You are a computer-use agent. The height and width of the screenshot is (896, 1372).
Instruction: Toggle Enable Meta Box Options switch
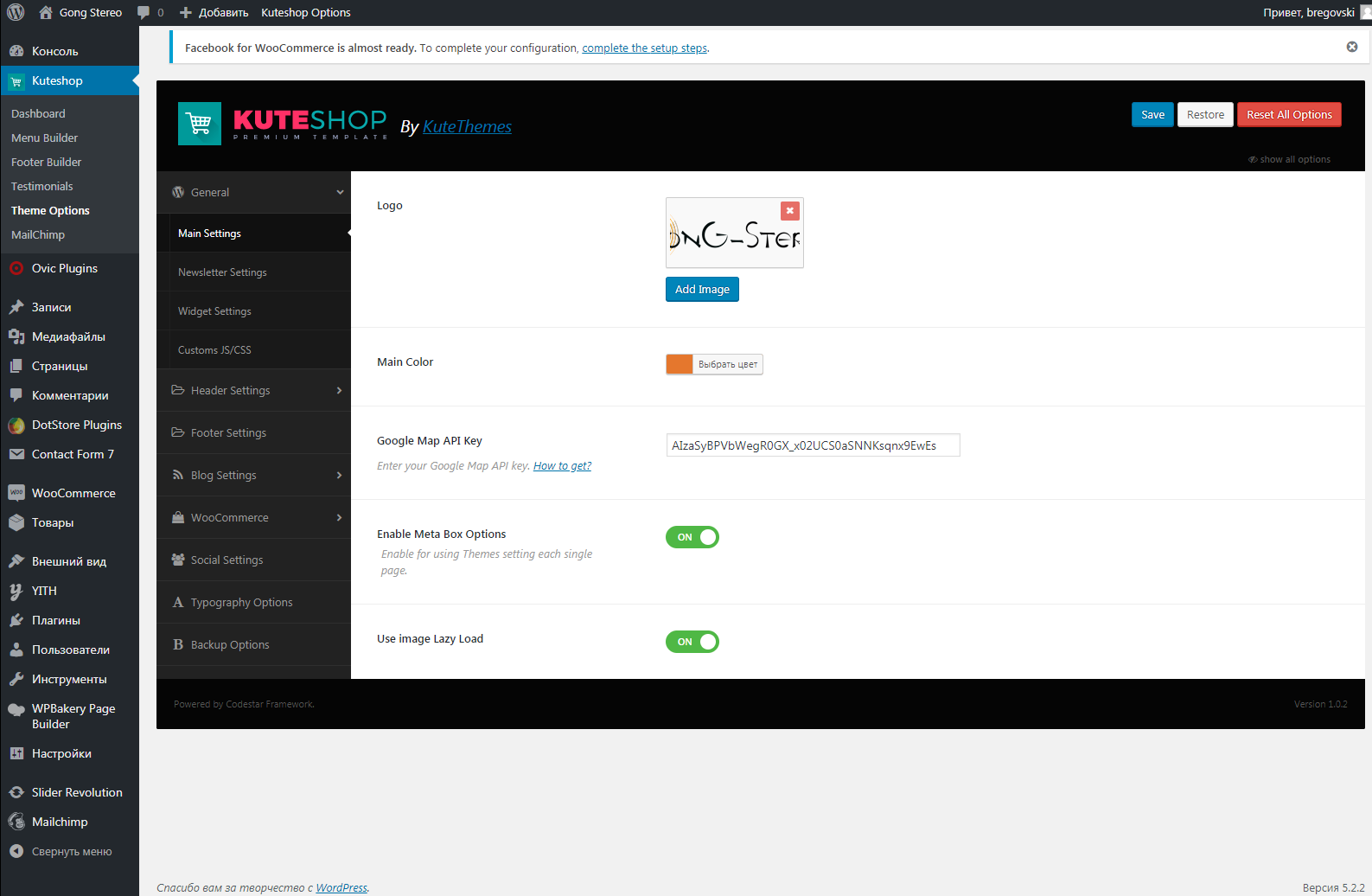(x=692, y=537)
